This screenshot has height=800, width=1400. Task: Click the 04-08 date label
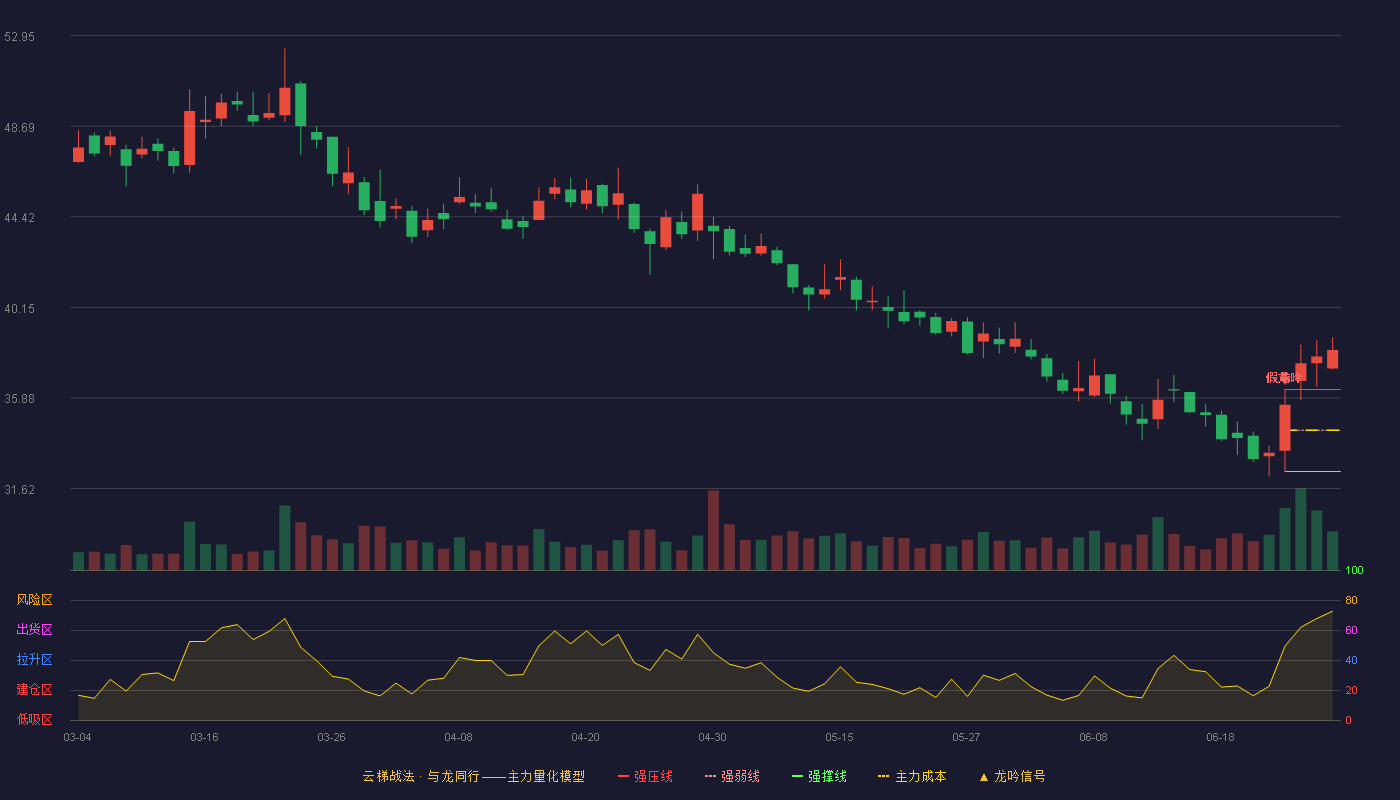point(458,737)
